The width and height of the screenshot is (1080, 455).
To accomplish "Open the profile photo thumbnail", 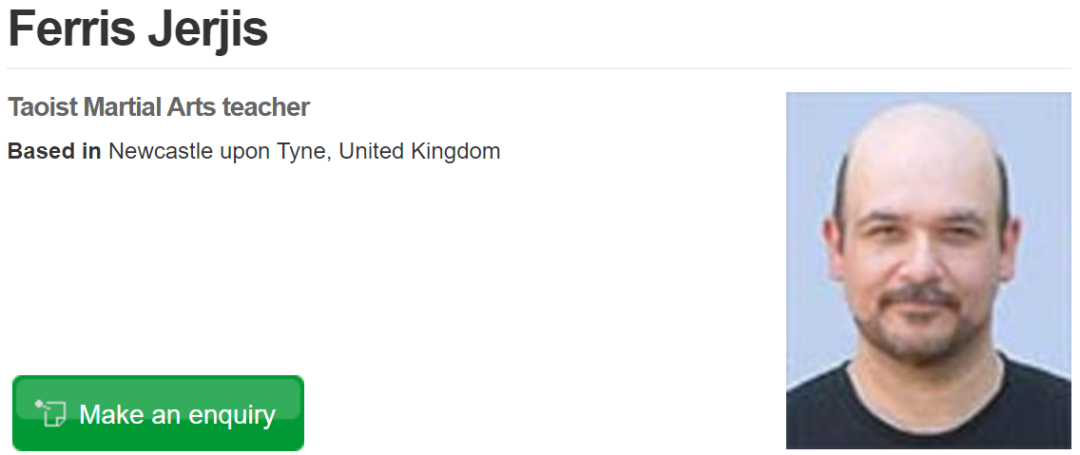I will 928,270.
